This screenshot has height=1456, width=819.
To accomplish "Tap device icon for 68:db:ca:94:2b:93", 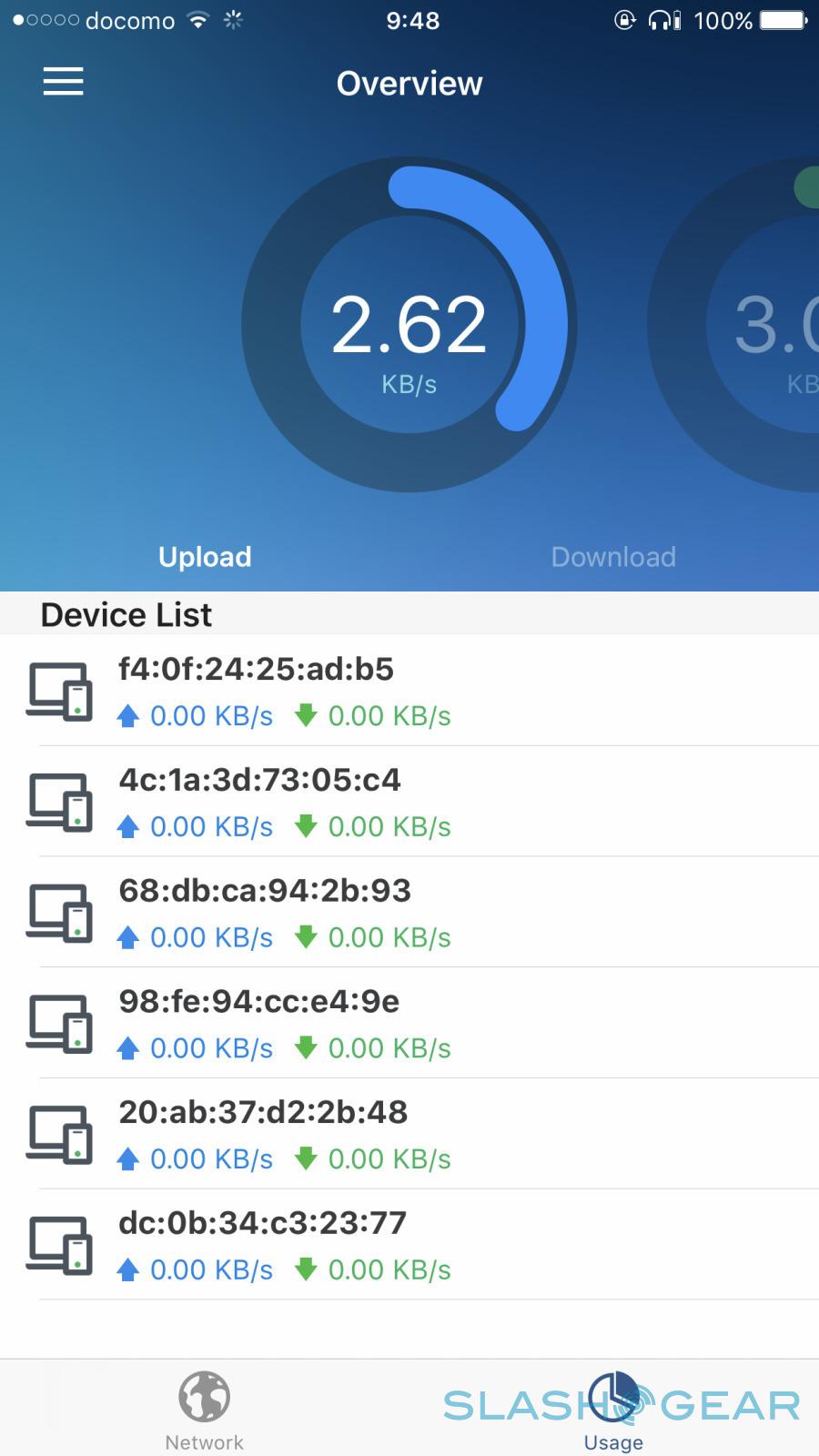I will coord(59,913).
